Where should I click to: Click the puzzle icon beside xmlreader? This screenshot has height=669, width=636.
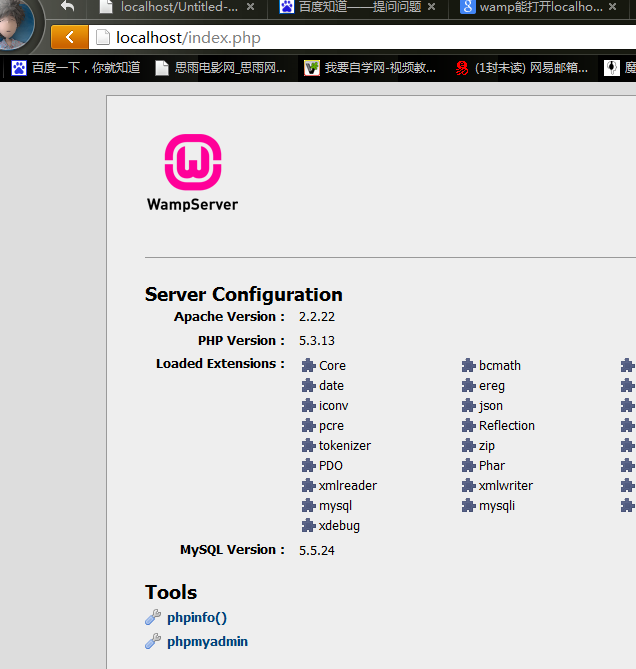[308, 486]
